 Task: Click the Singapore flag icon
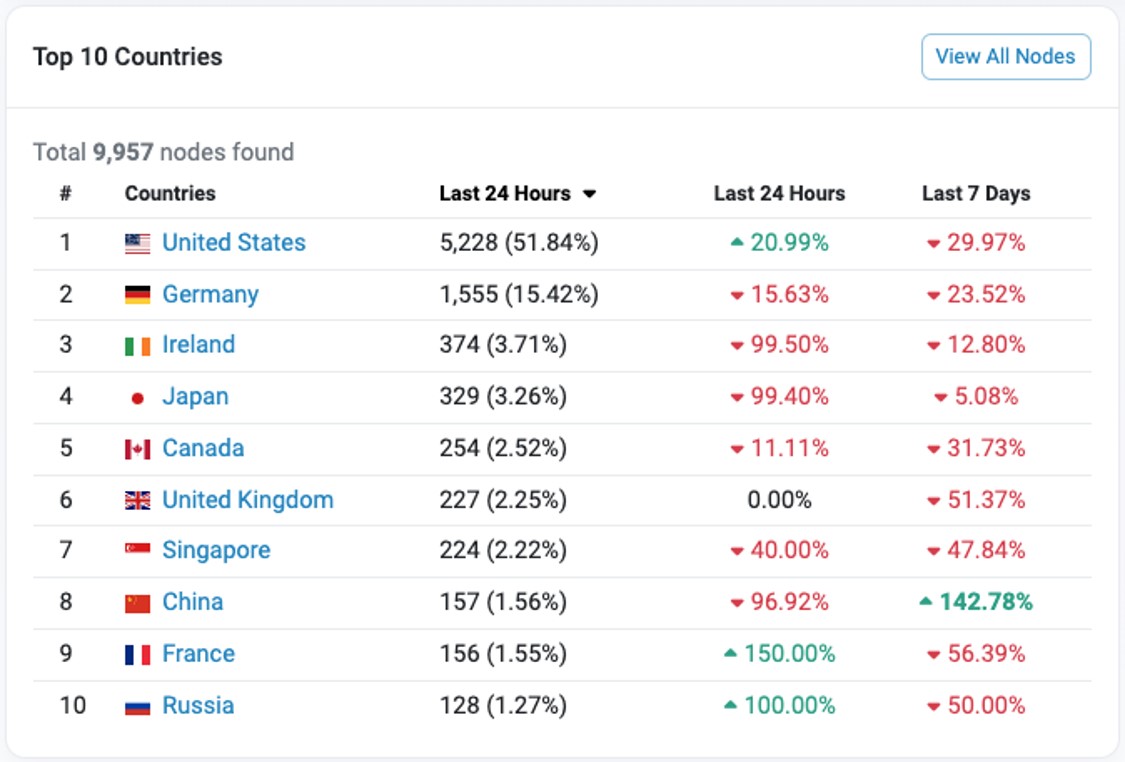click(137, 551)
